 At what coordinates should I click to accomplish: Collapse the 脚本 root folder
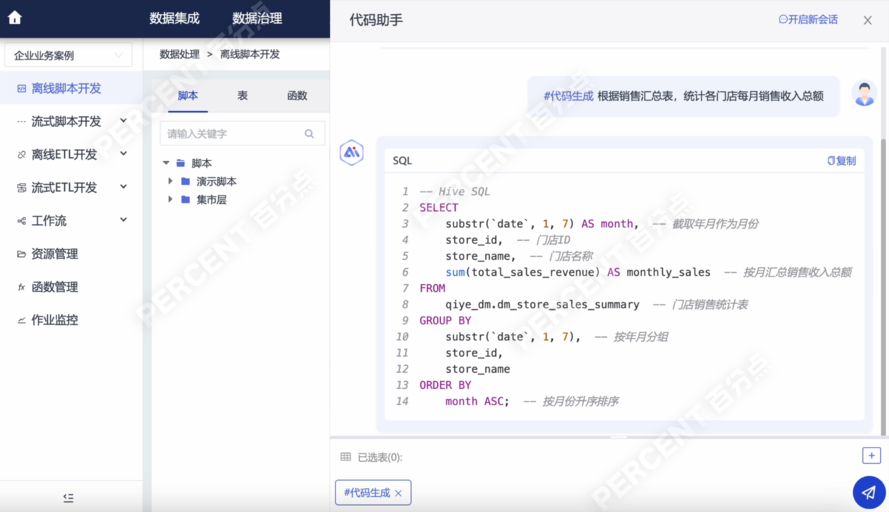166,163
